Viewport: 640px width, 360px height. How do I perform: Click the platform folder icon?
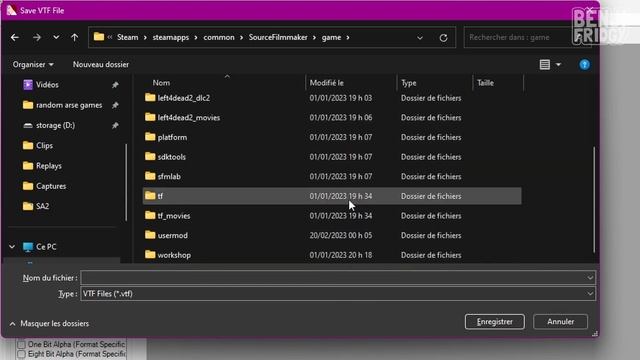150,137
